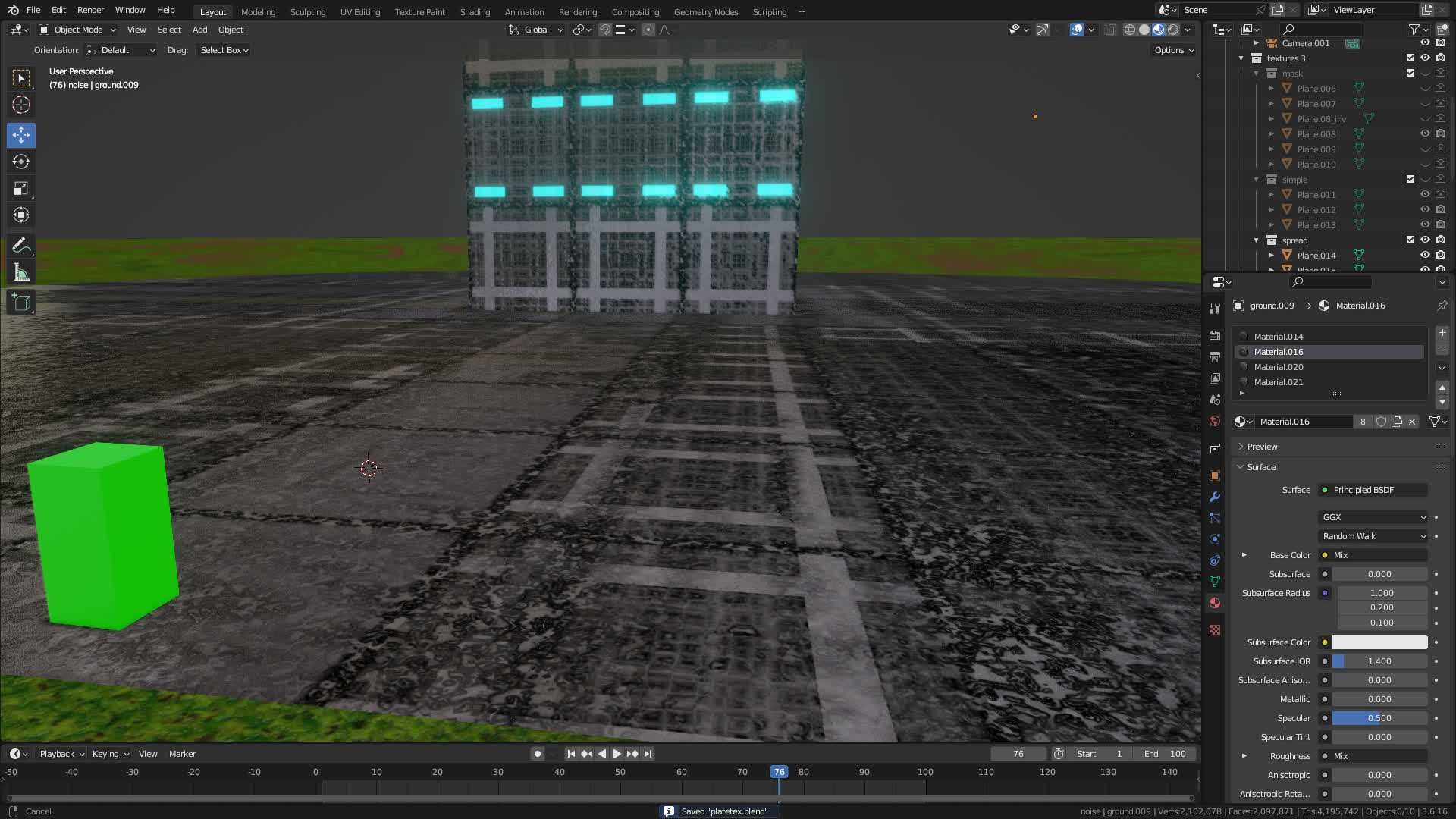Click the Options button in the viewport header
The height and width of the screenshot is (819, 1456).
[1173, 50]
